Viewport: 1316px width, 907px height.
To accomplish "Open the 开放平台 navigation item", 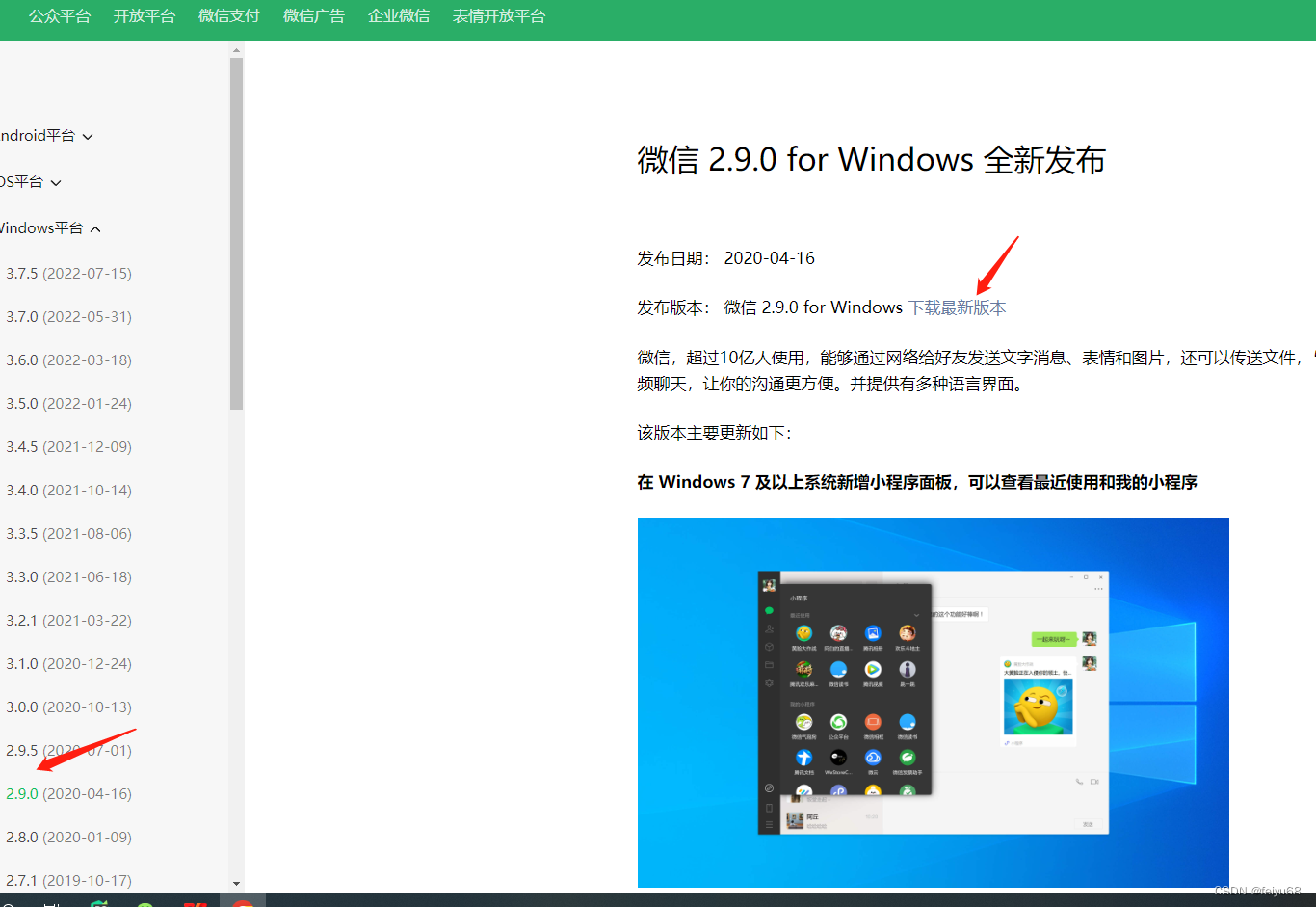I will click(x=145, y=16).
